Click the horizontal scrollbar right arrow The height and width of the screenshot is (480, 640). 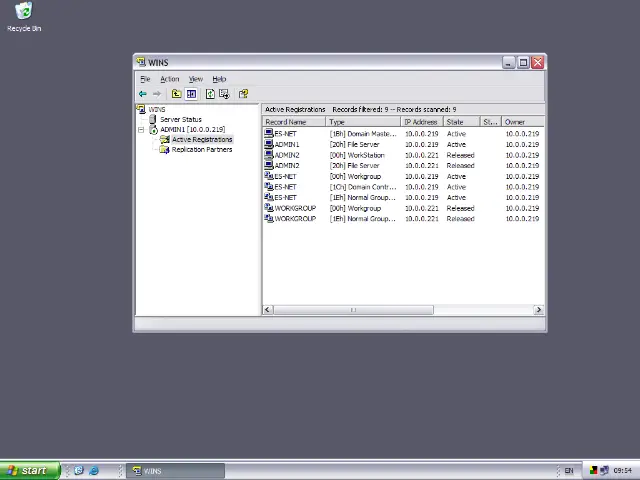pyautogui.click(x=539, y=310)
